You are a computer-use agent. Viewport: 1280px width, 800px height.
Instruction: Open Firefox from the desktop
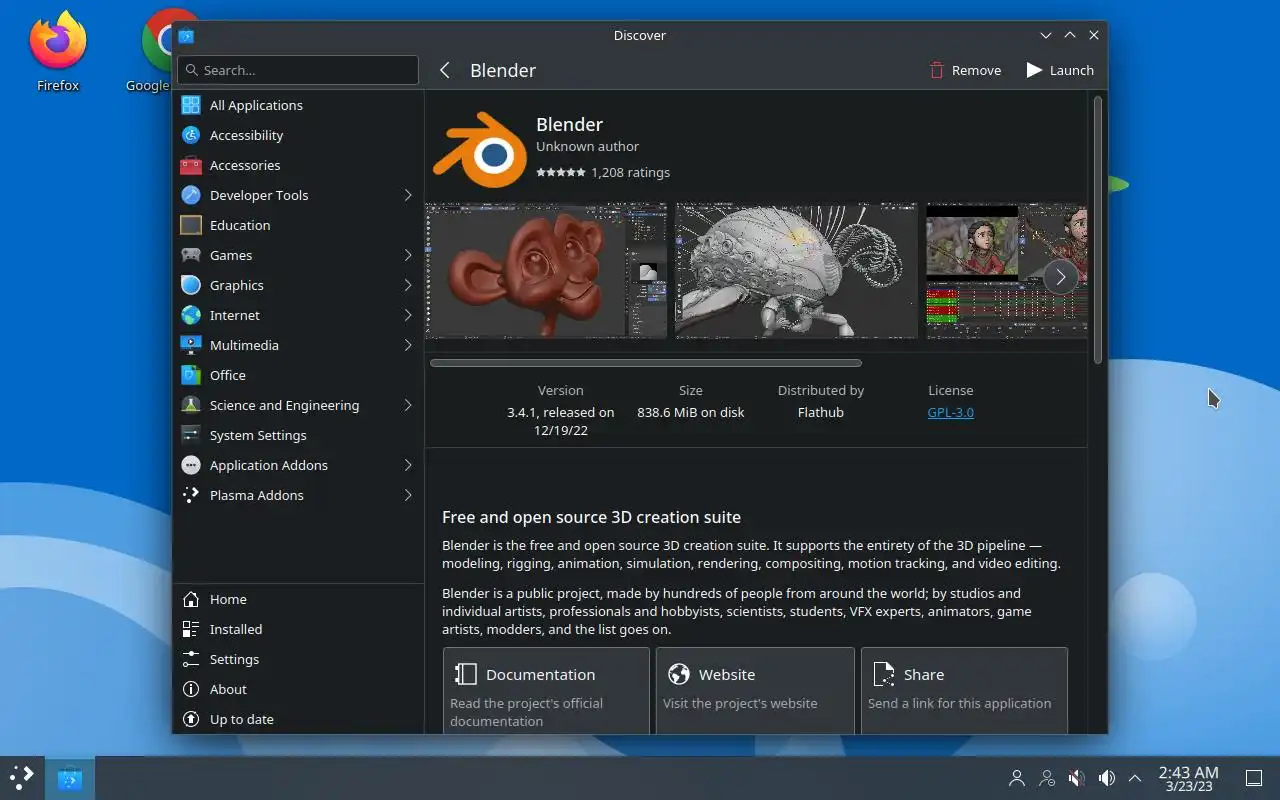(x=58, y=50)
